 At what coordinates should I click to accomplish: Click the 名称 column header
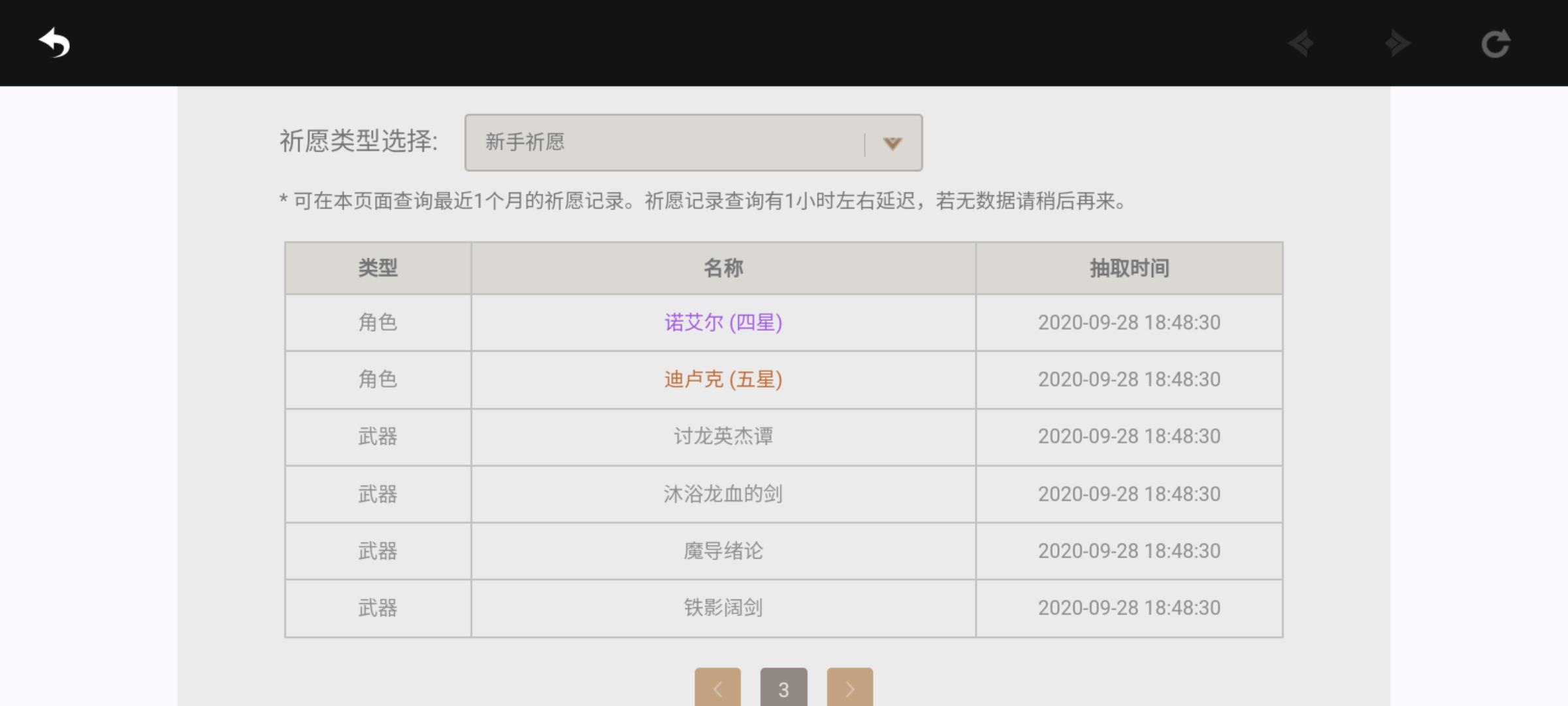(x=723, y=268)
